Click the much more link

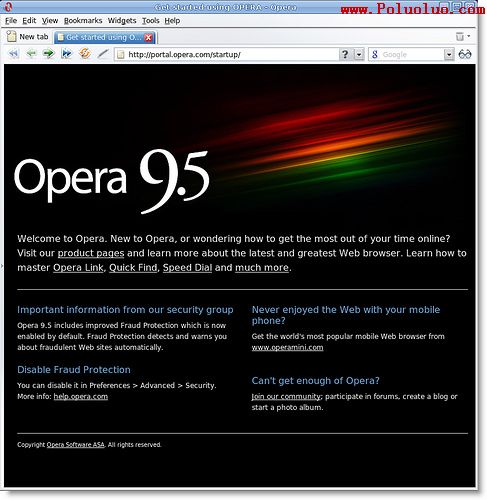coord(262,268)
